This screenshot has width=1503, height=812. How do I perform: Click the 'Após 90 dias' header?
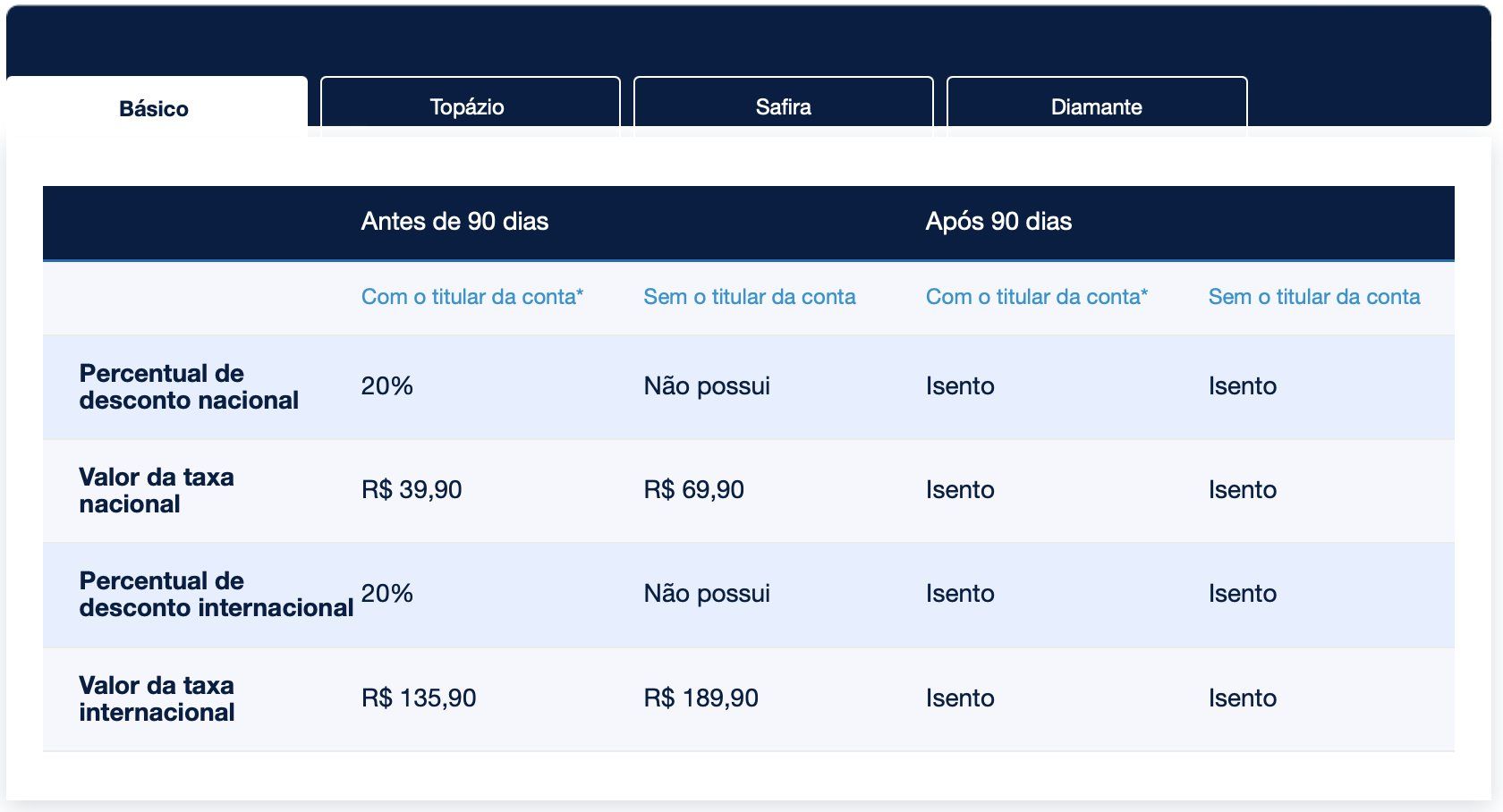(998, 222)
